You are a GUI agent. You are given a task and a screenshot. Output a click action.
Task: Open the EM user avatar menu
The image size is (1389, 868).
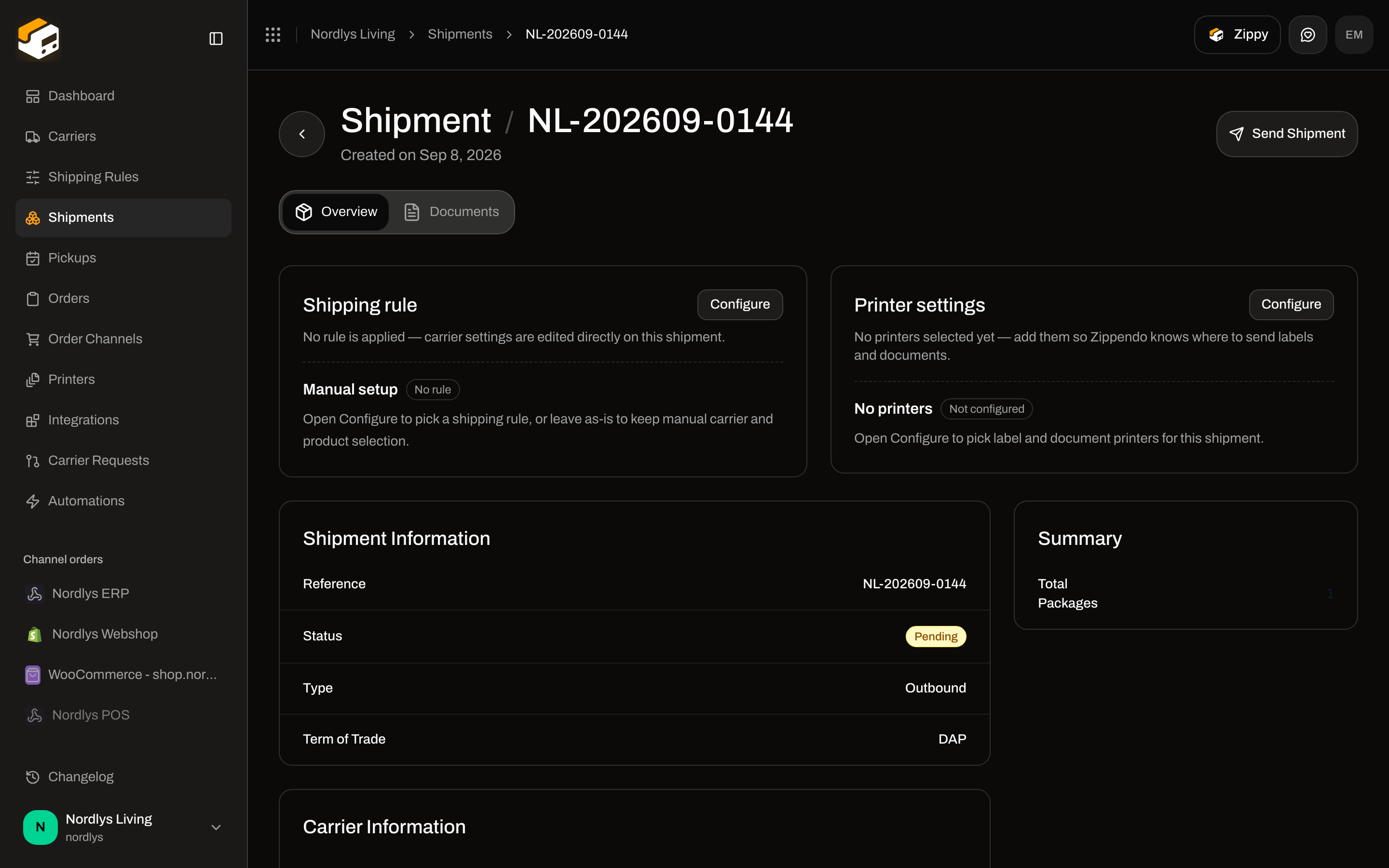[x=1354, y=34]
